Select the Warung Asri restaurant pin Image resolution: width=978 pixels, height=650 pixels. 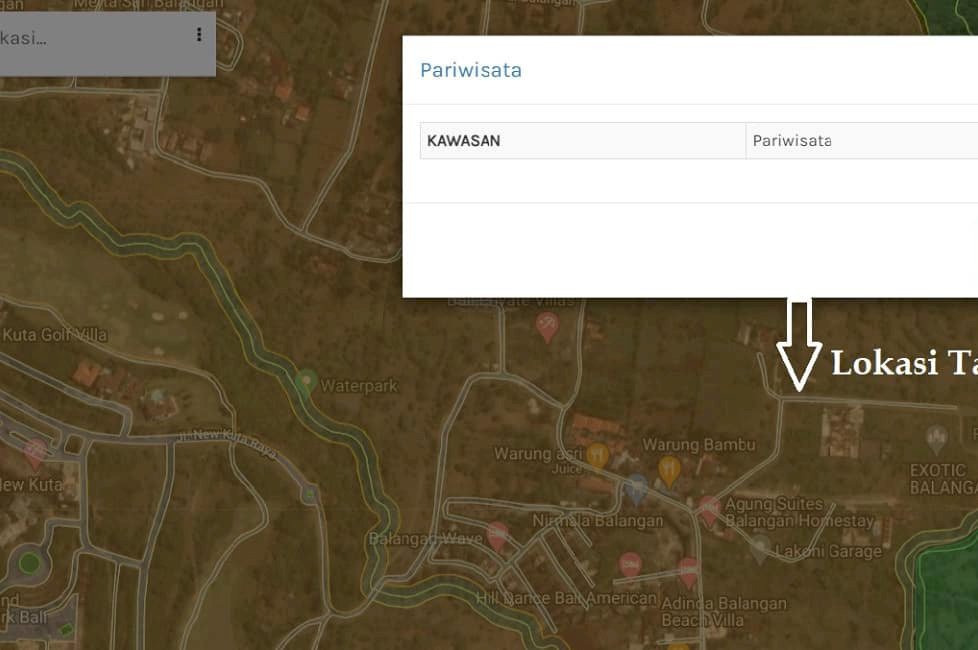point(598,456)
